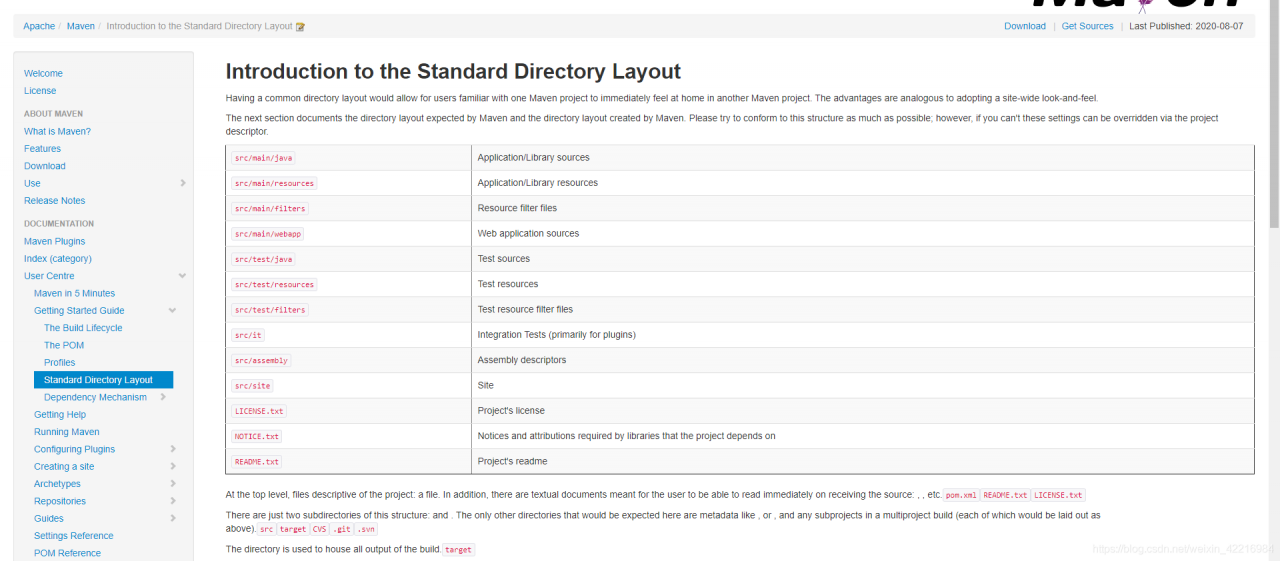1280x561 pixels.
Task: Open the Download link in top bar
Action: pyautogui.click(x=1025, y=26)
